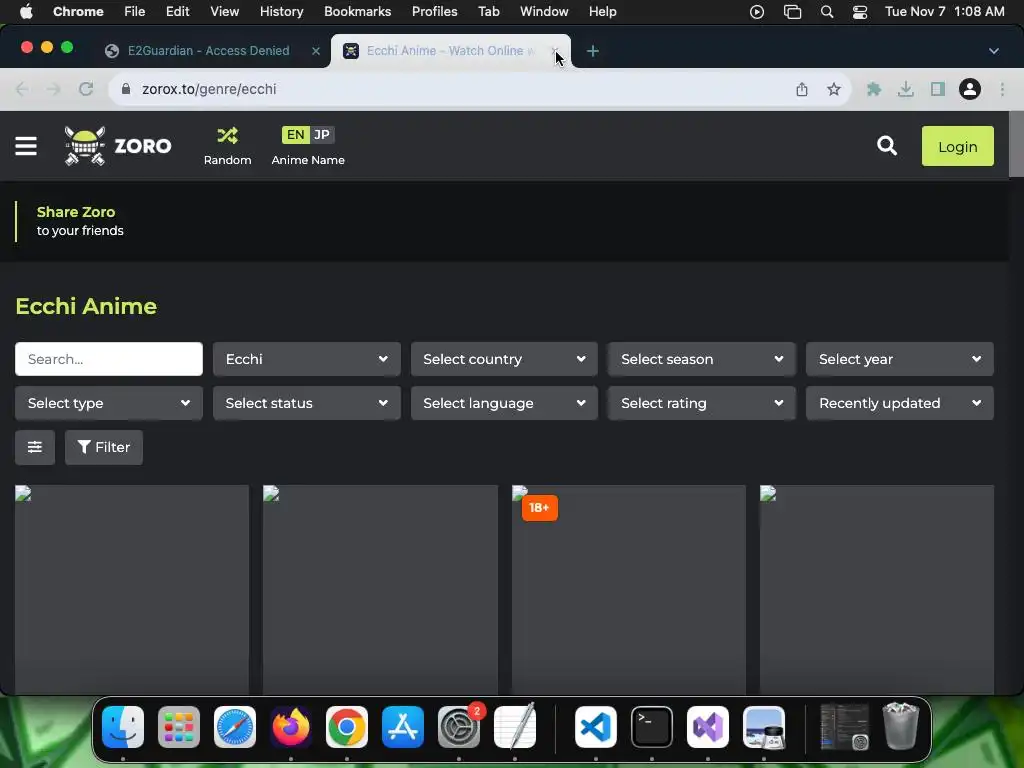Toggle the Chrome side panel icon
The height and width of the screenshot is (768, 1024).
click(x=937, y=89)
